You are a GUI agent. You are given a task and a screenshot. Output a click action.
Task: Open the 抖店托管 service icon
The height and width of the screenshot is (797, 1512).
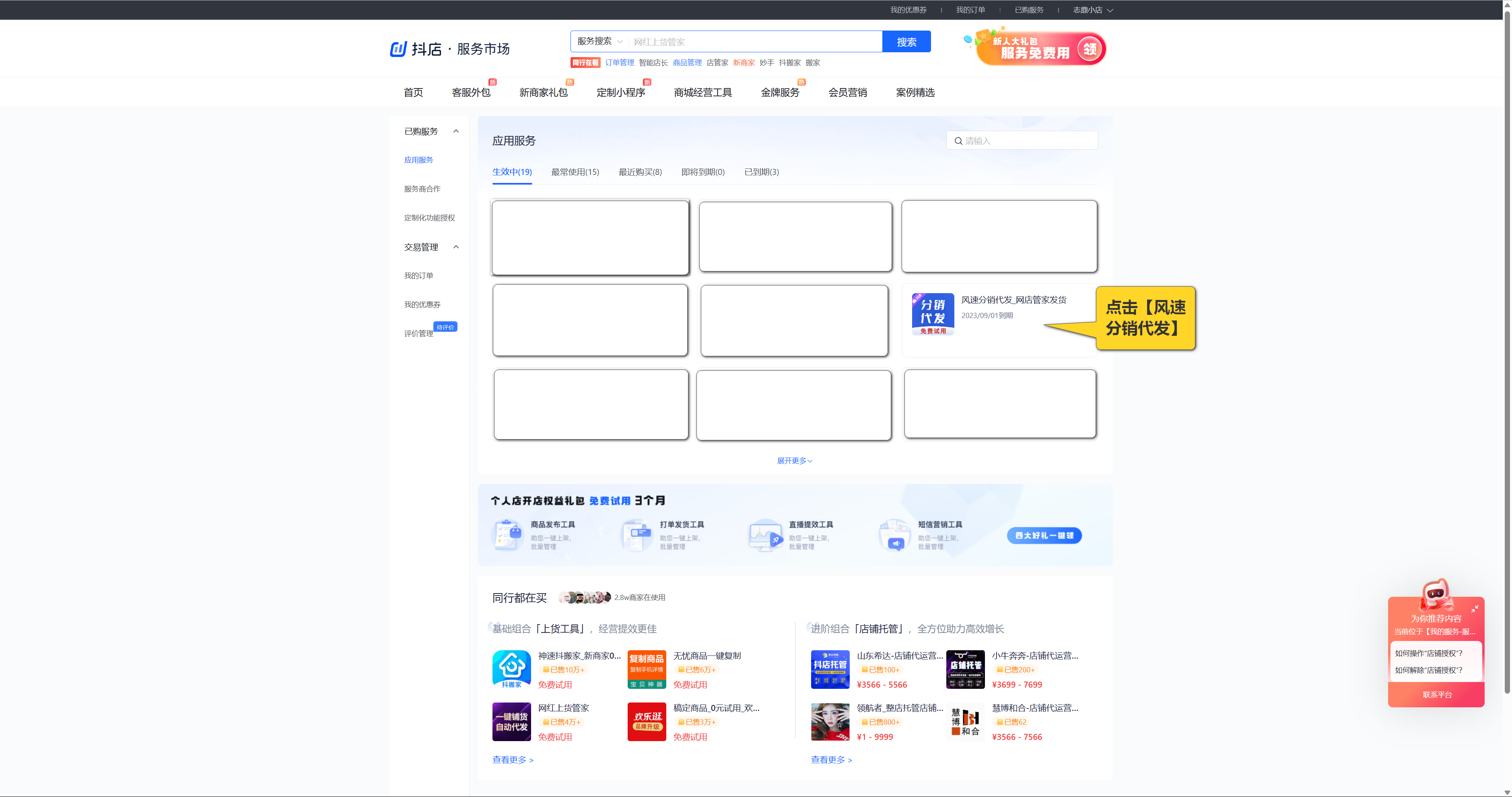(x=830, y=669)
